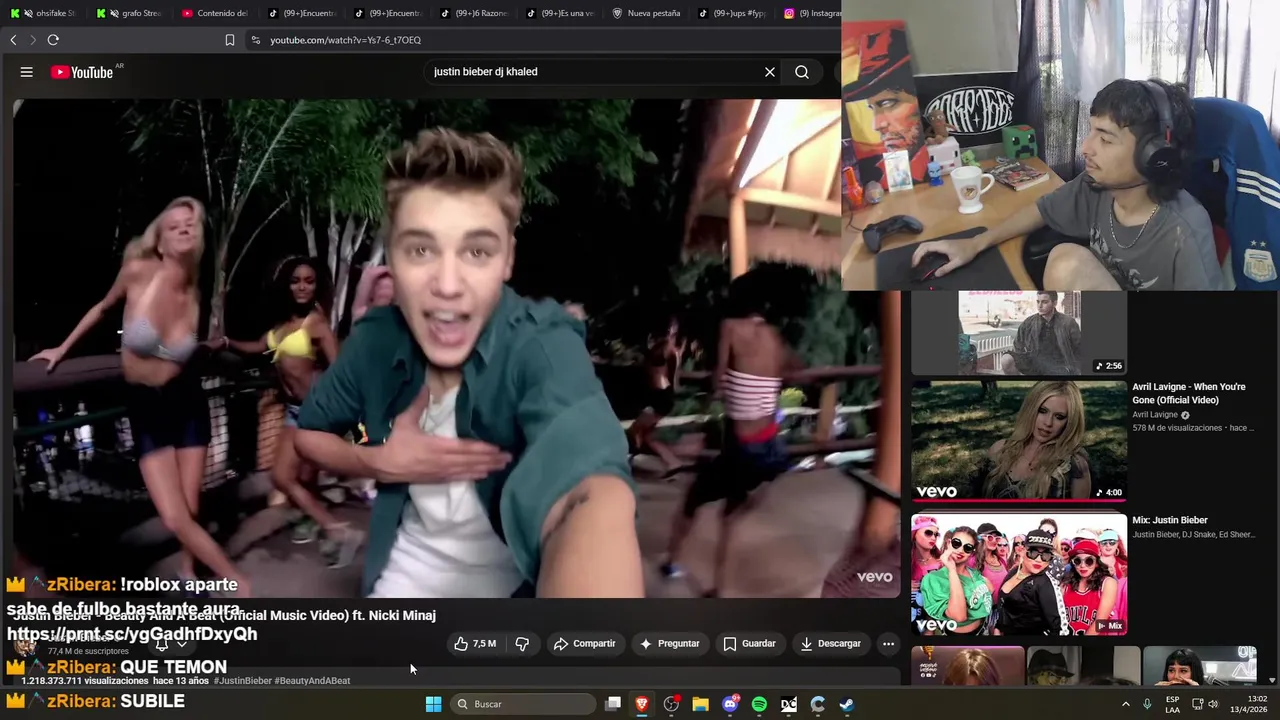This screenshot has height=720, width=1280.
Task: Save the video with Guardar
Action: click(750, 644)
